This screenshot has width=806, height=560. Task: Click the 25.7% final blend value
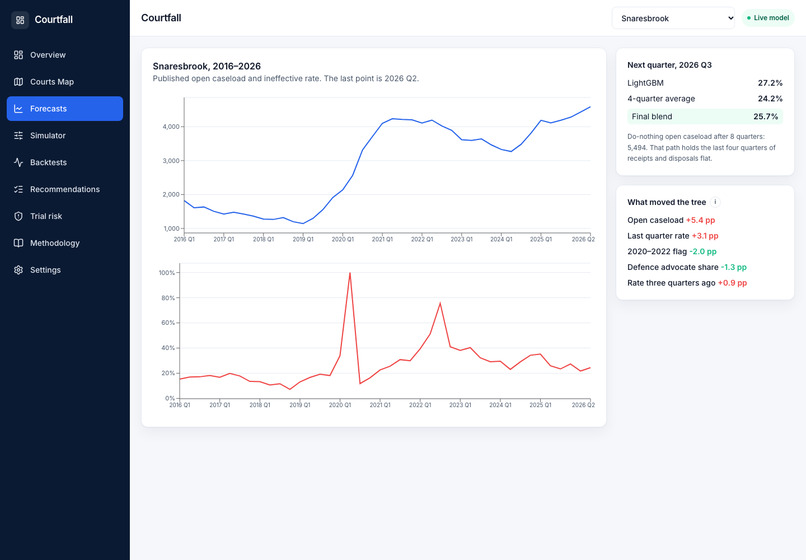(765, 117)
